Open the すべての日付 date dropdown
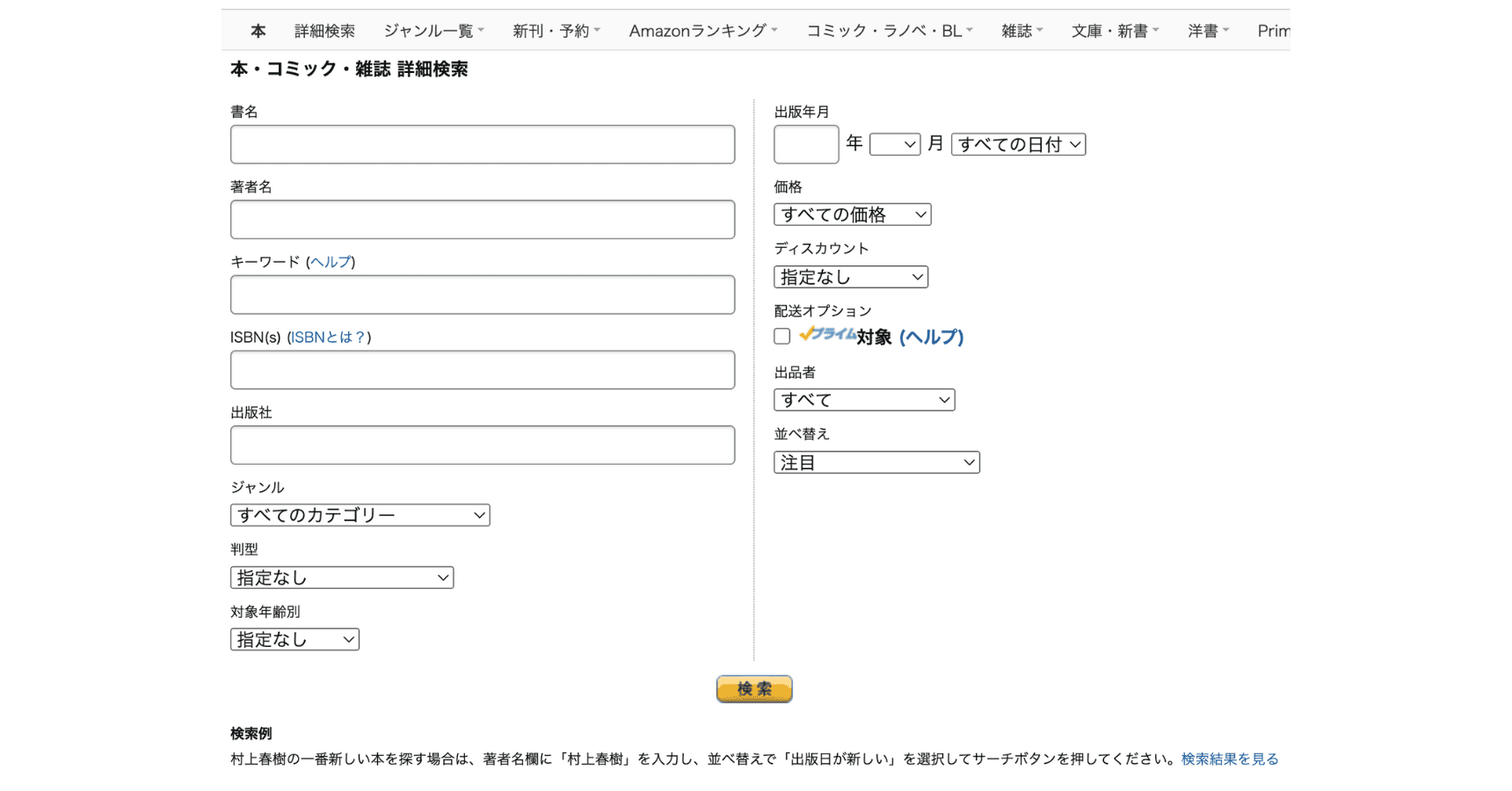The width and height of the screenshot is (1512, 791). point(1017,143)
